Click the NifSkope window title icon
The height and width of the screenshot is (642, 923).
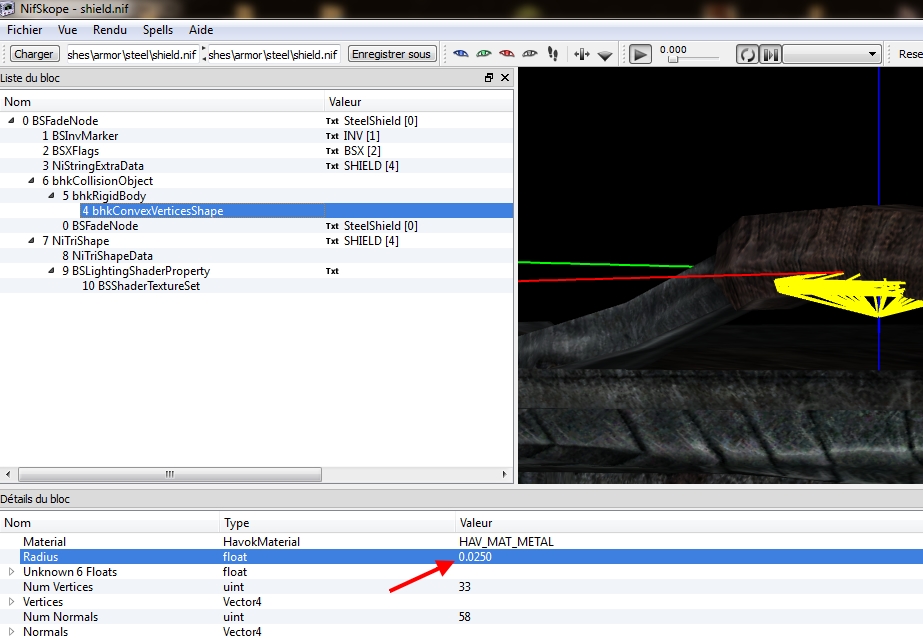(x=7, y=8)
